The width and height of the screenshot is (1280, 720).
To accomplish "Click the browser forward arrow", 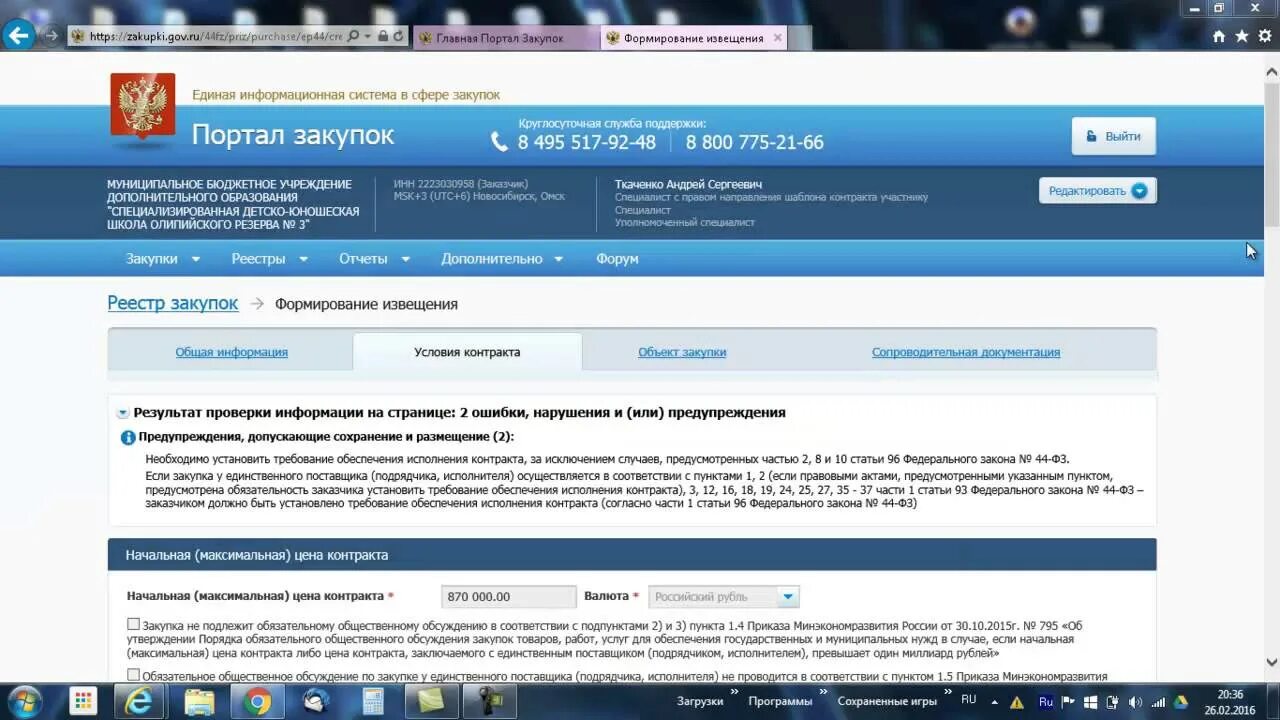I will click(x=51, y=36).
